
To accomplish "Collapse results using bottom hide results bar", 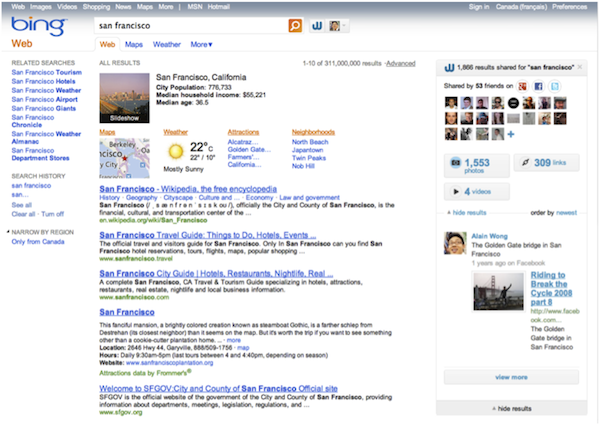I will [513, 410].
